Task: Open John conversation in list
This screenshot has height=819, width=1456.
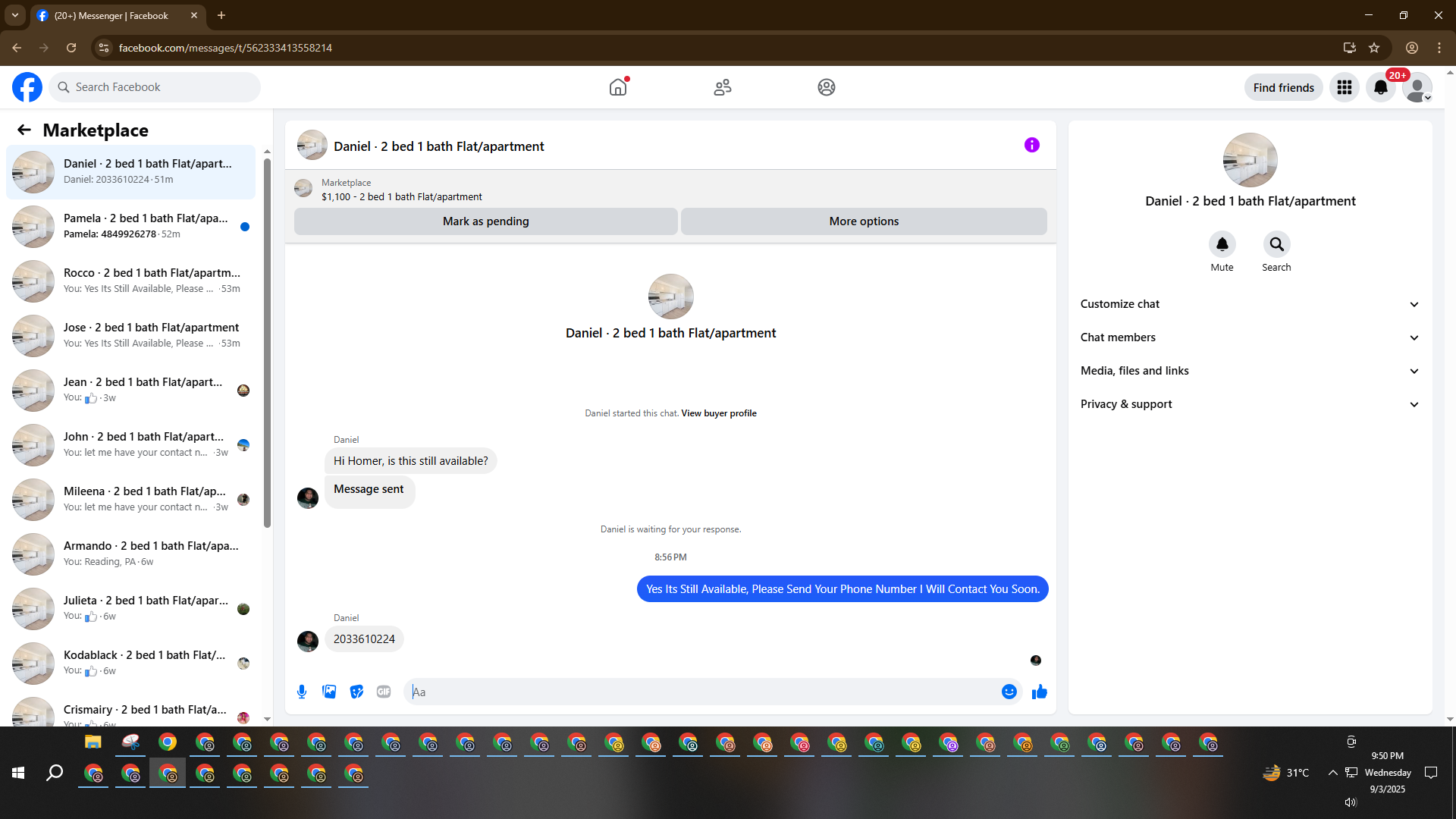Action: 131,444
